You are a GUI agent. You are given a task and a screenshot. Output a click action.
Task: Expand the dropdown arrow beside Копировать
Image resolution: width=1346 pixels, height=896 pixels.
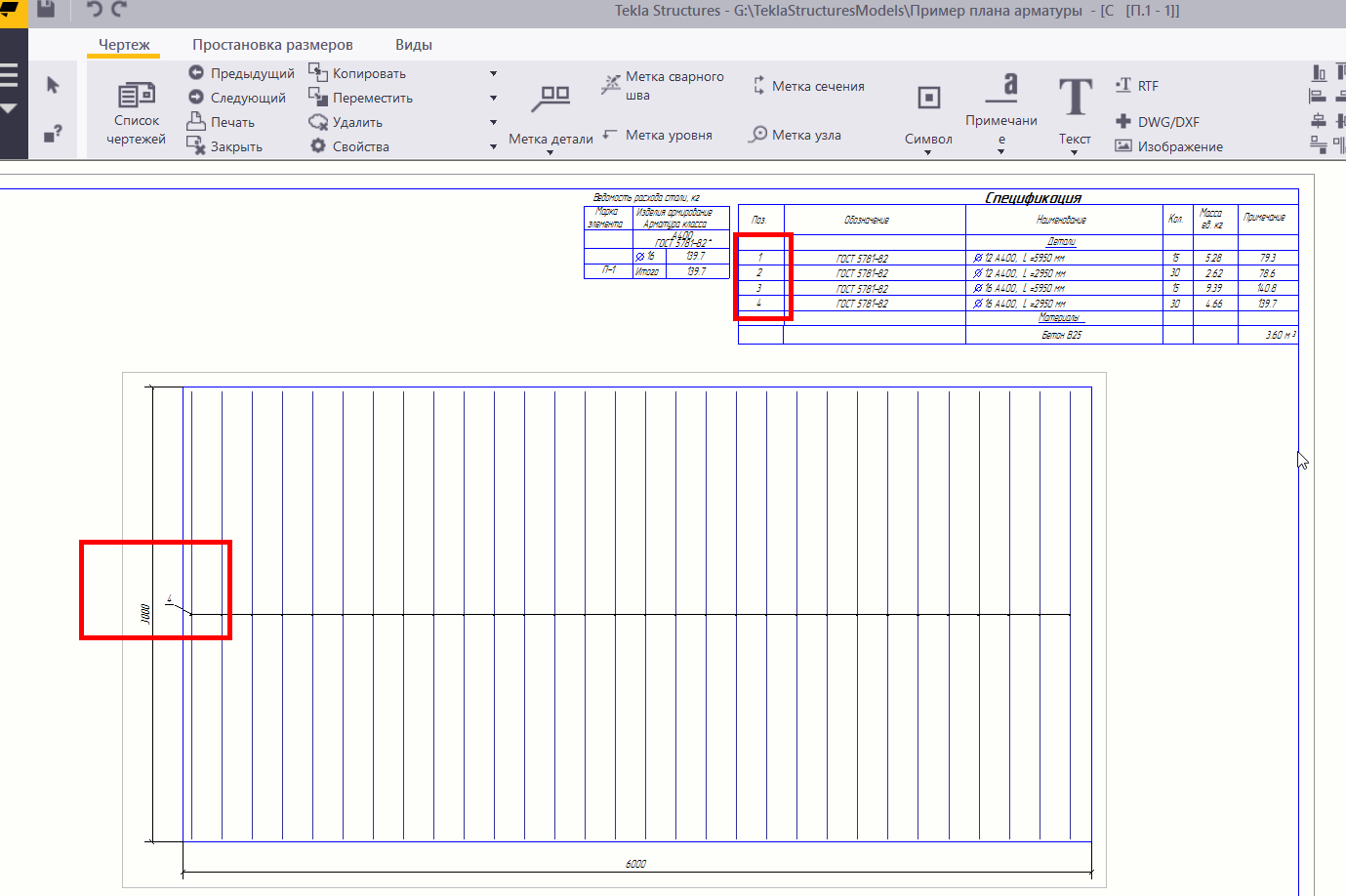[493, 74]
